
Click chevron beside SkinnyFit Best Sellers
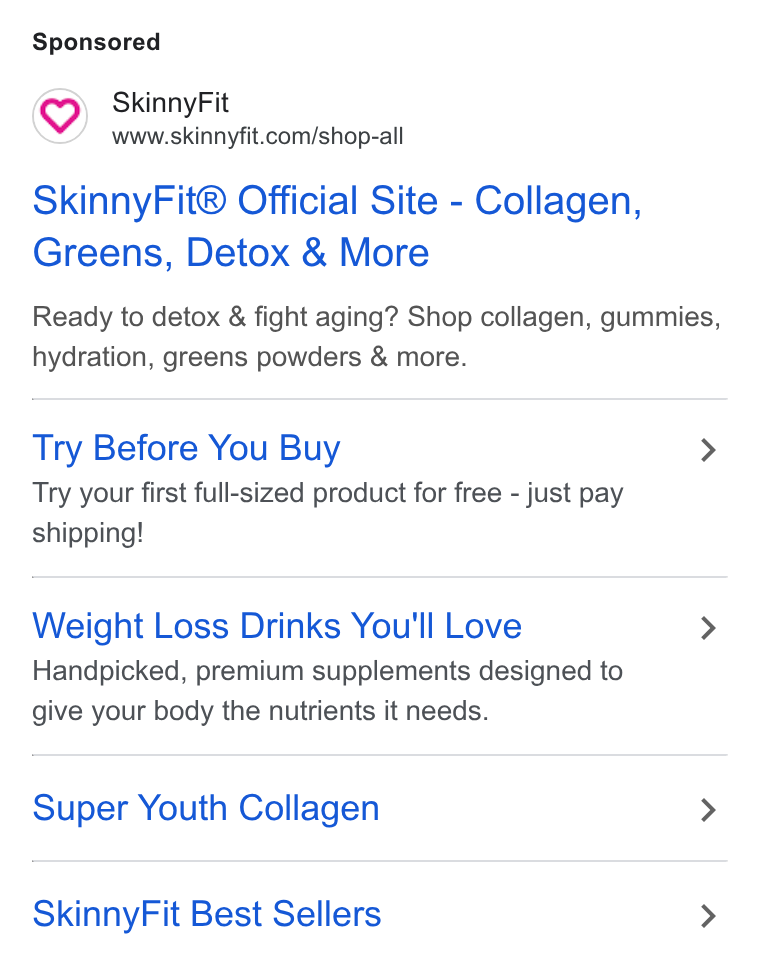coord(708,916)
